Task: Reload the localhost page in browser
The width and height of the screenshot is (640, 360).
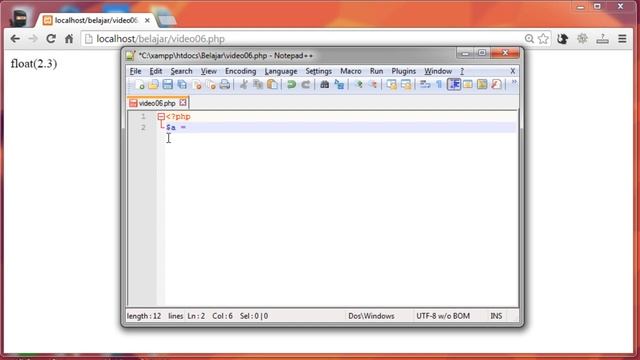Action: 51,39
